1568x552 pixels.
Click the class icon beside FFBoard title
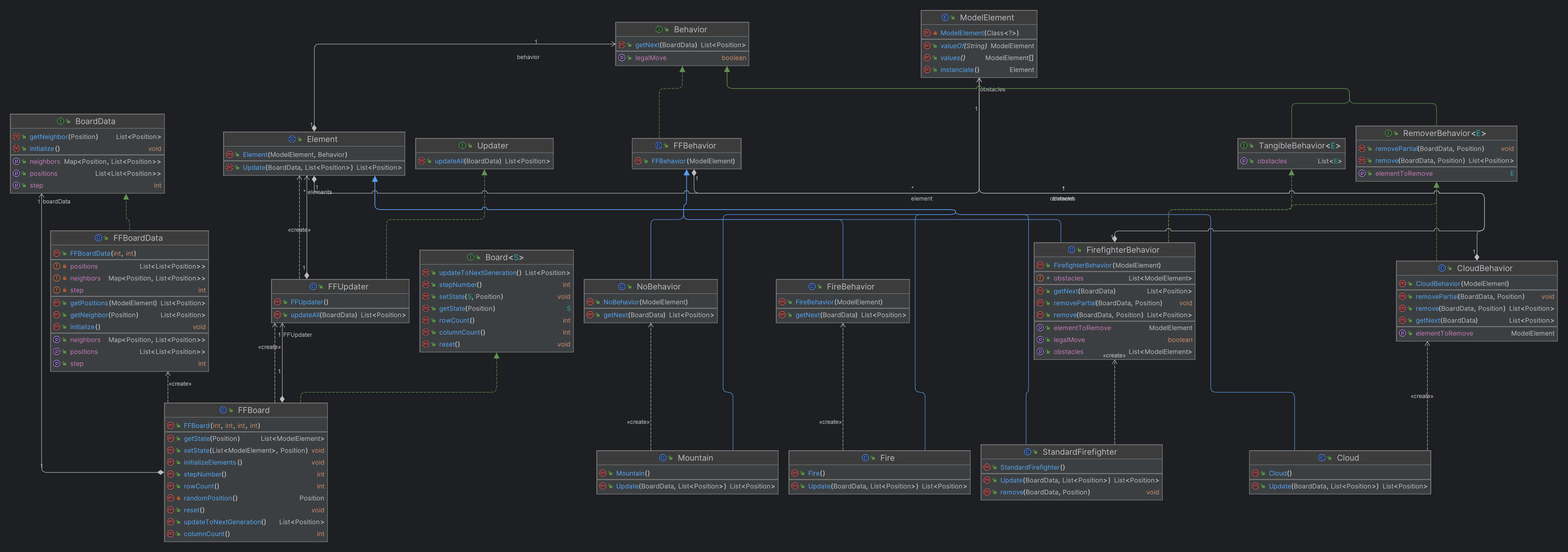(223, 410)
